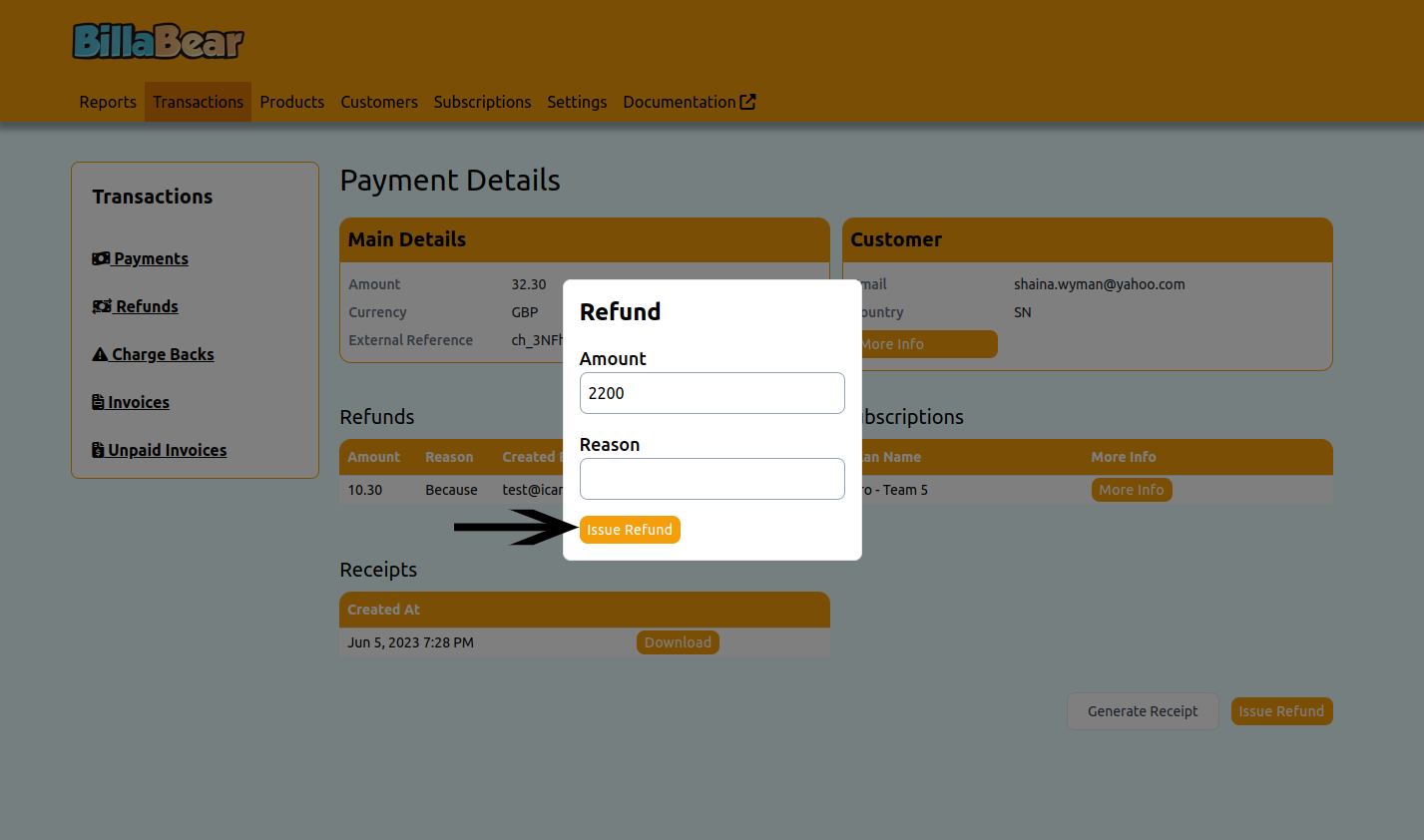
Task: Click the Invoices document icon in sidebar
Action: coord(98,402)
